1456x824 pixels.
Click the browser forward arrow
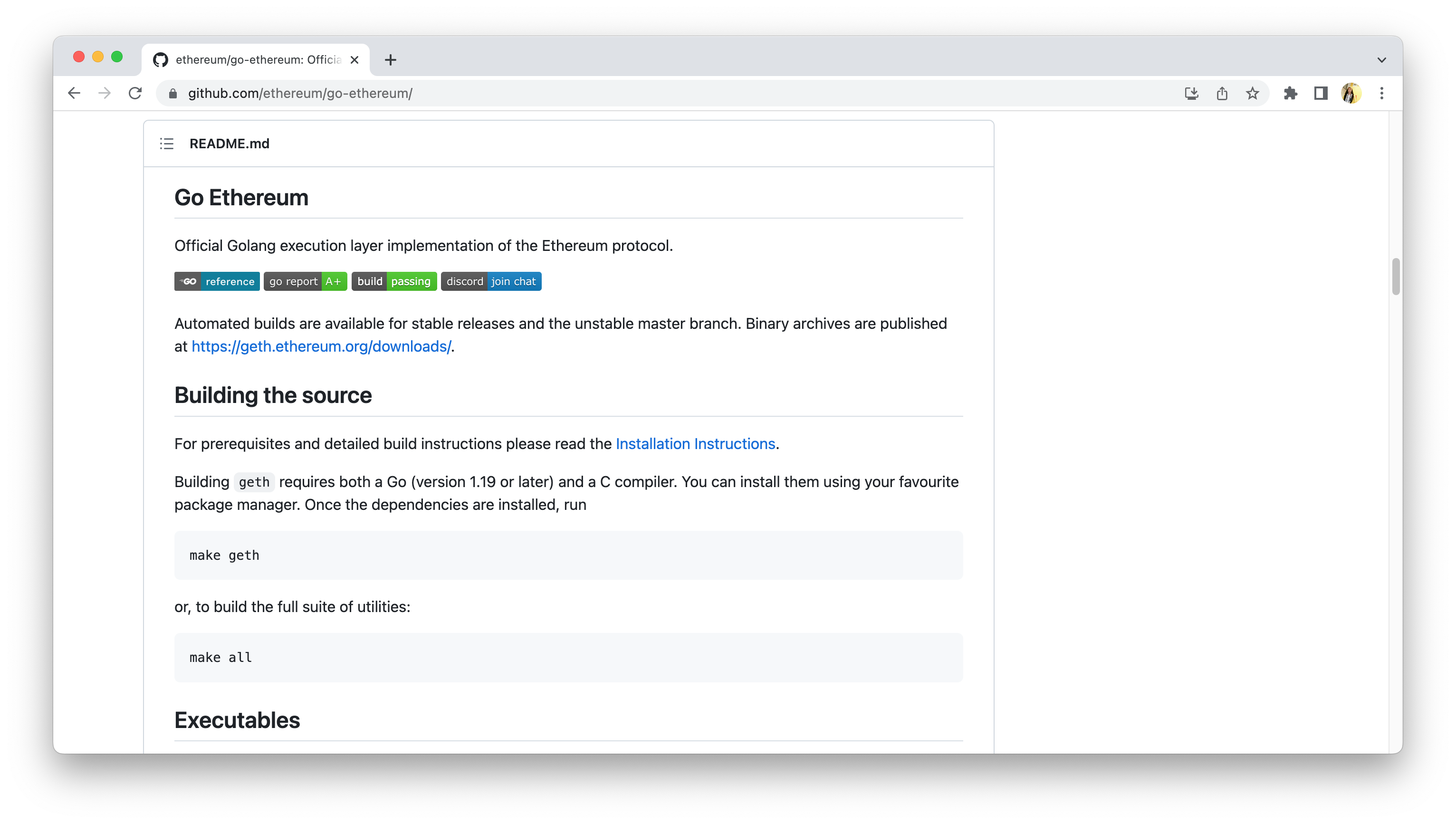pos(105,94)
